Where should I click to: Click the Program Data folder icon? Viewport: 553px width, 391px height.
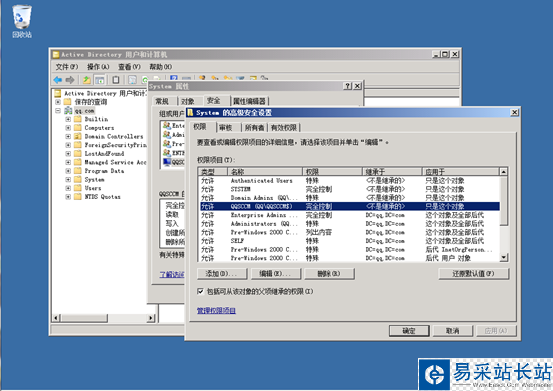[78, 171]
